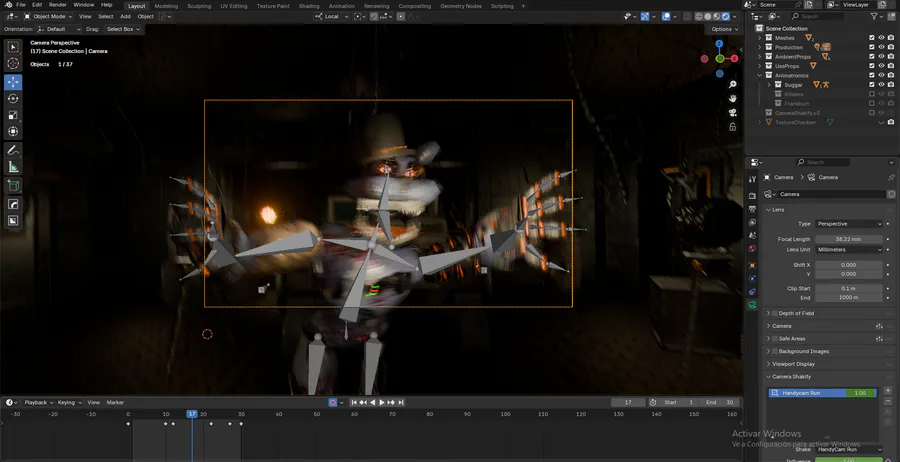Screen dimensions: 900x462
Task: Open the timeline Playback menu
Action: coord(38,402)
